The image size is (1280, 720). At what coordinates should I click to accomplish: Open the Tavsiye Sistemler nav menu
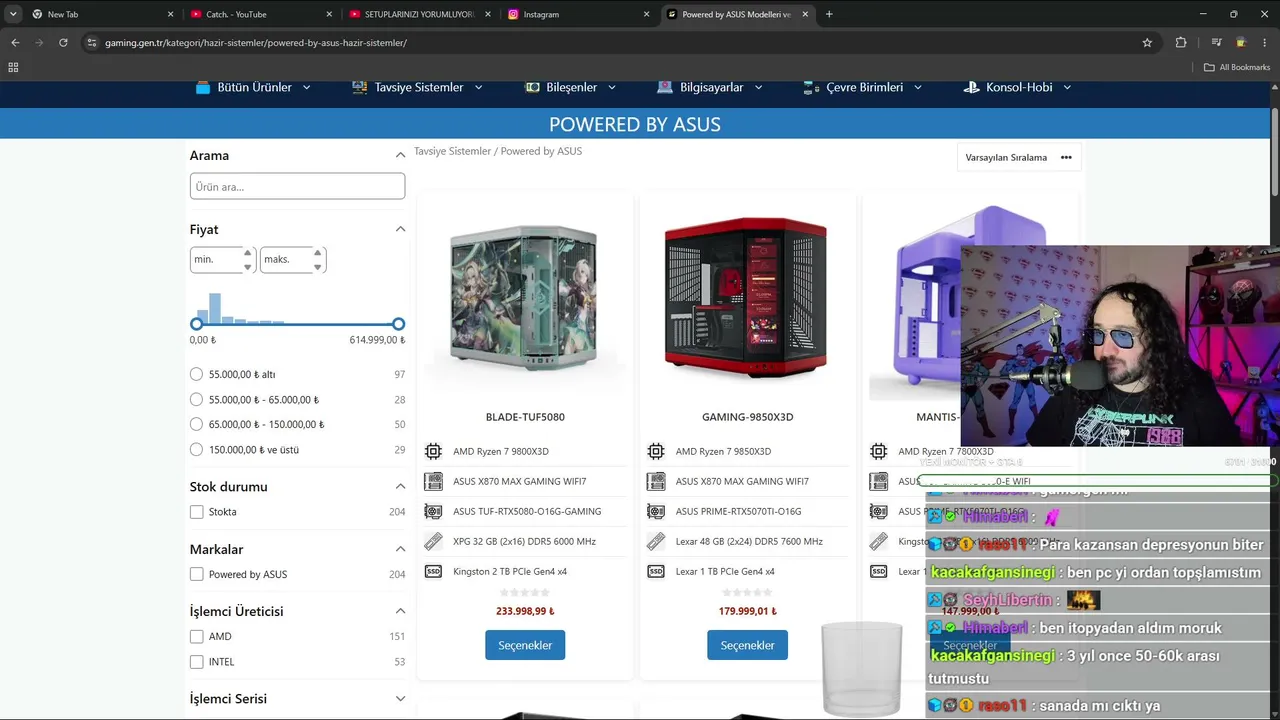[418, 87]
